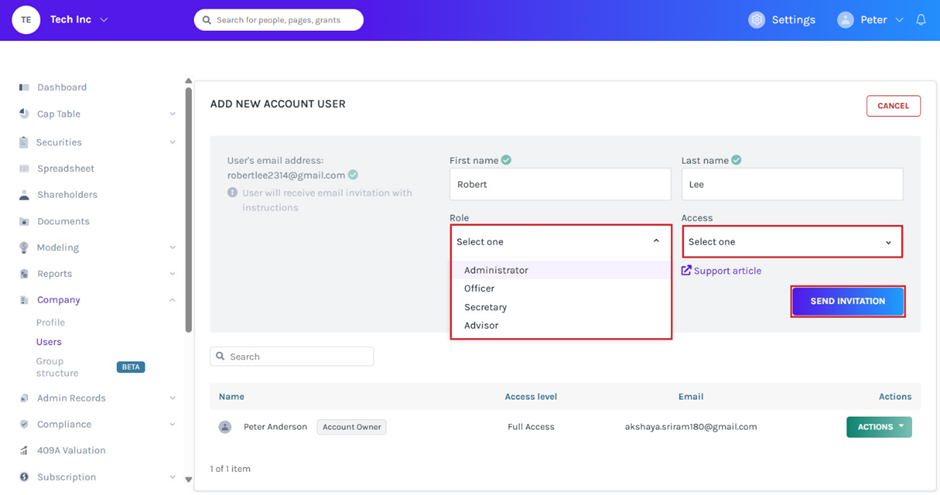This screenshot has height=495, width=940.
Task: Click Peter Anderson's row avatar icon
Action: [x=225, y=427]
